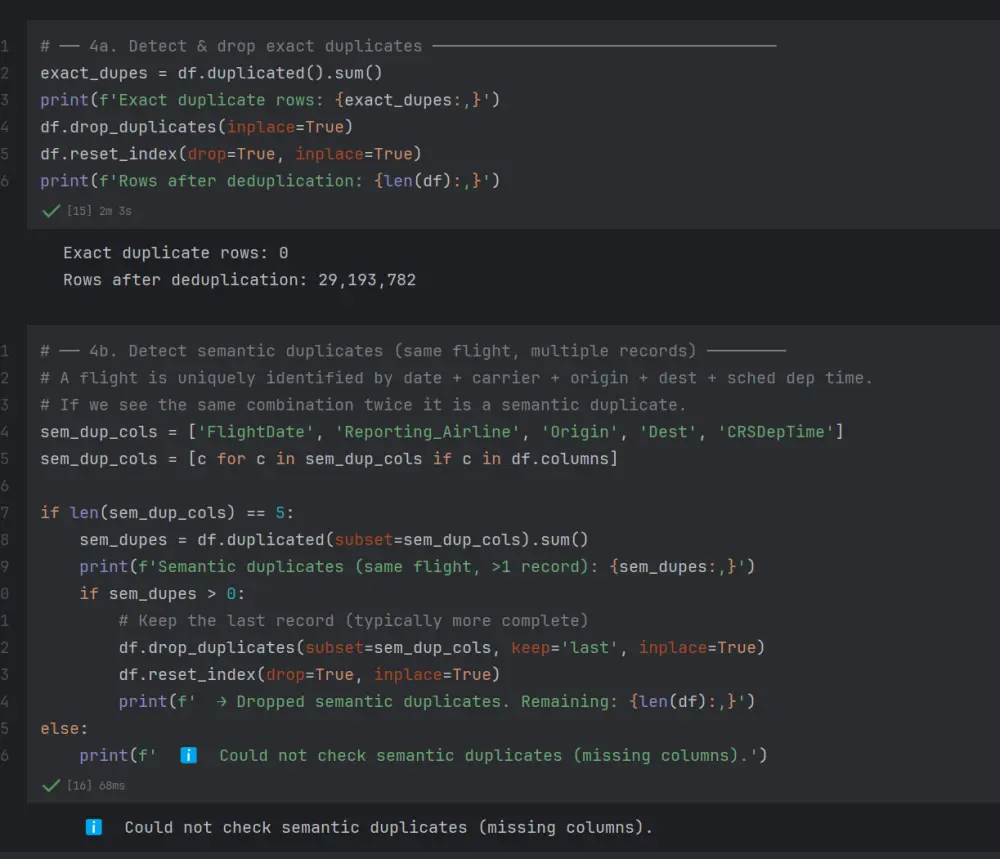Click the print 'Exact duplicate rows' code line
The height and width of the screenshot is (859, 1000).
(270, 100)
